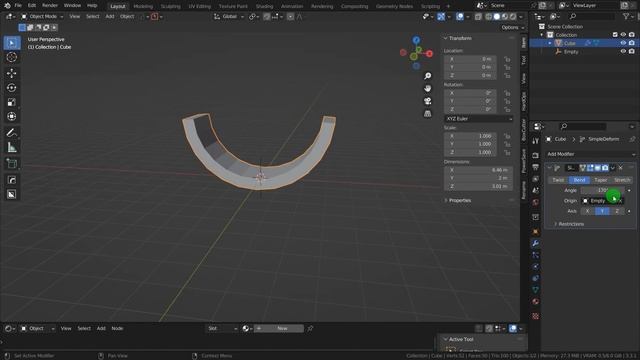Switch to the Shading workspace tab

tap(264, 6)
